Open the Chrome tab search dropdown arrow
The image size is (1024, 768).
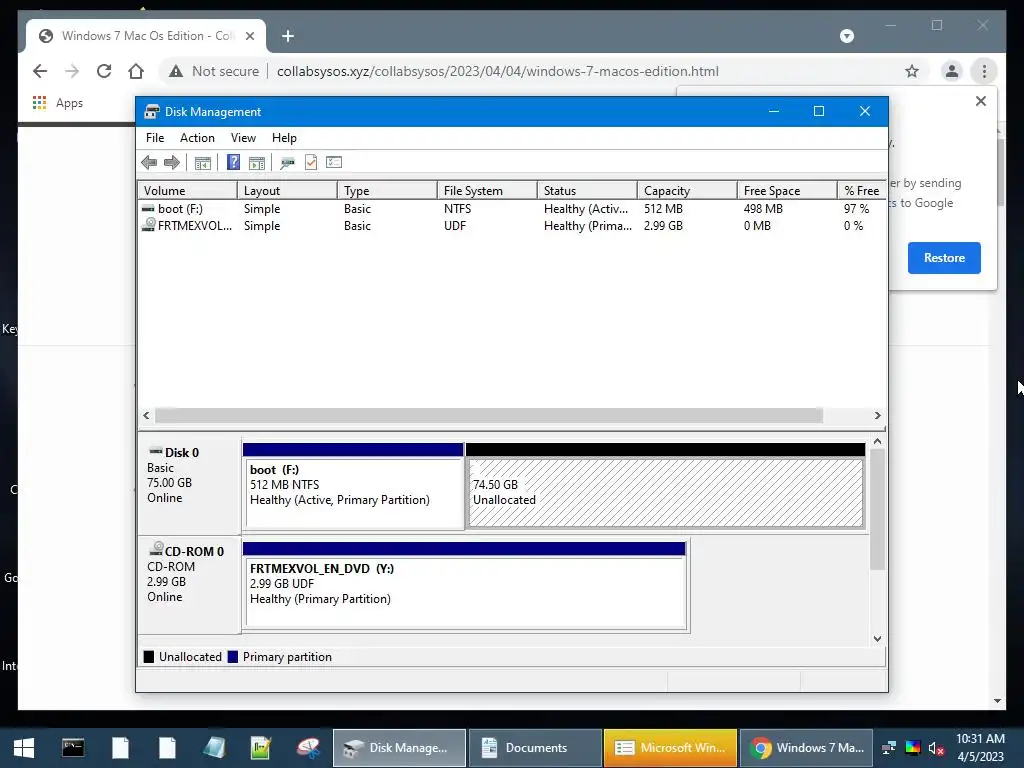(847, 36)
